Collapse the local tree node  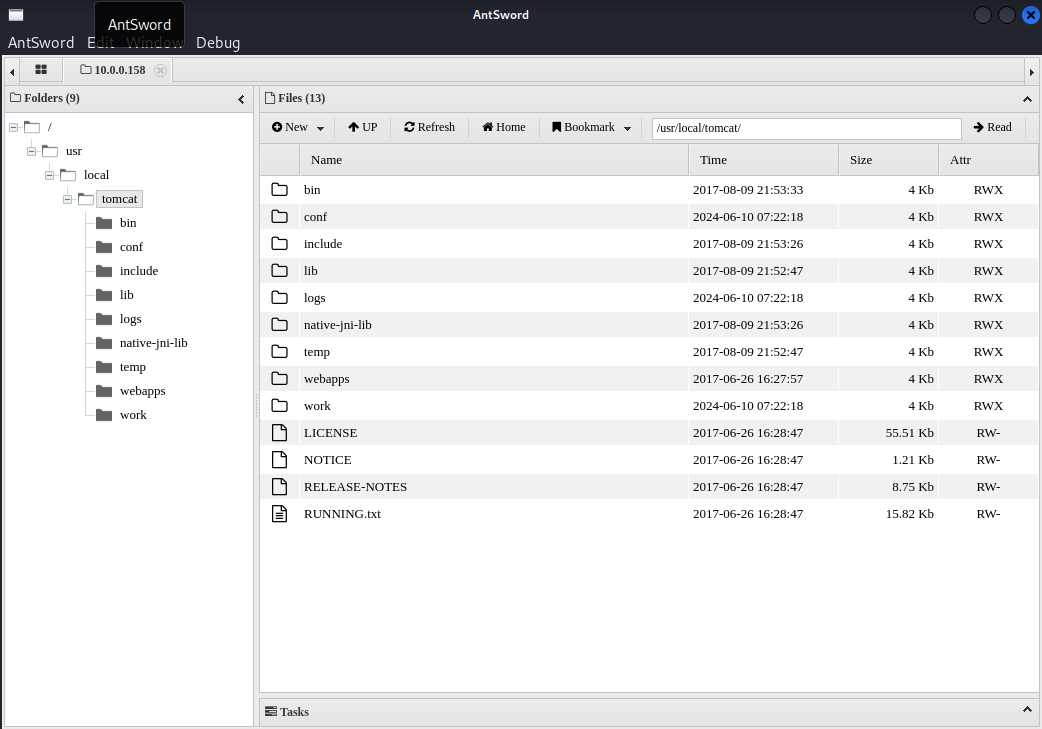(49, 175)
